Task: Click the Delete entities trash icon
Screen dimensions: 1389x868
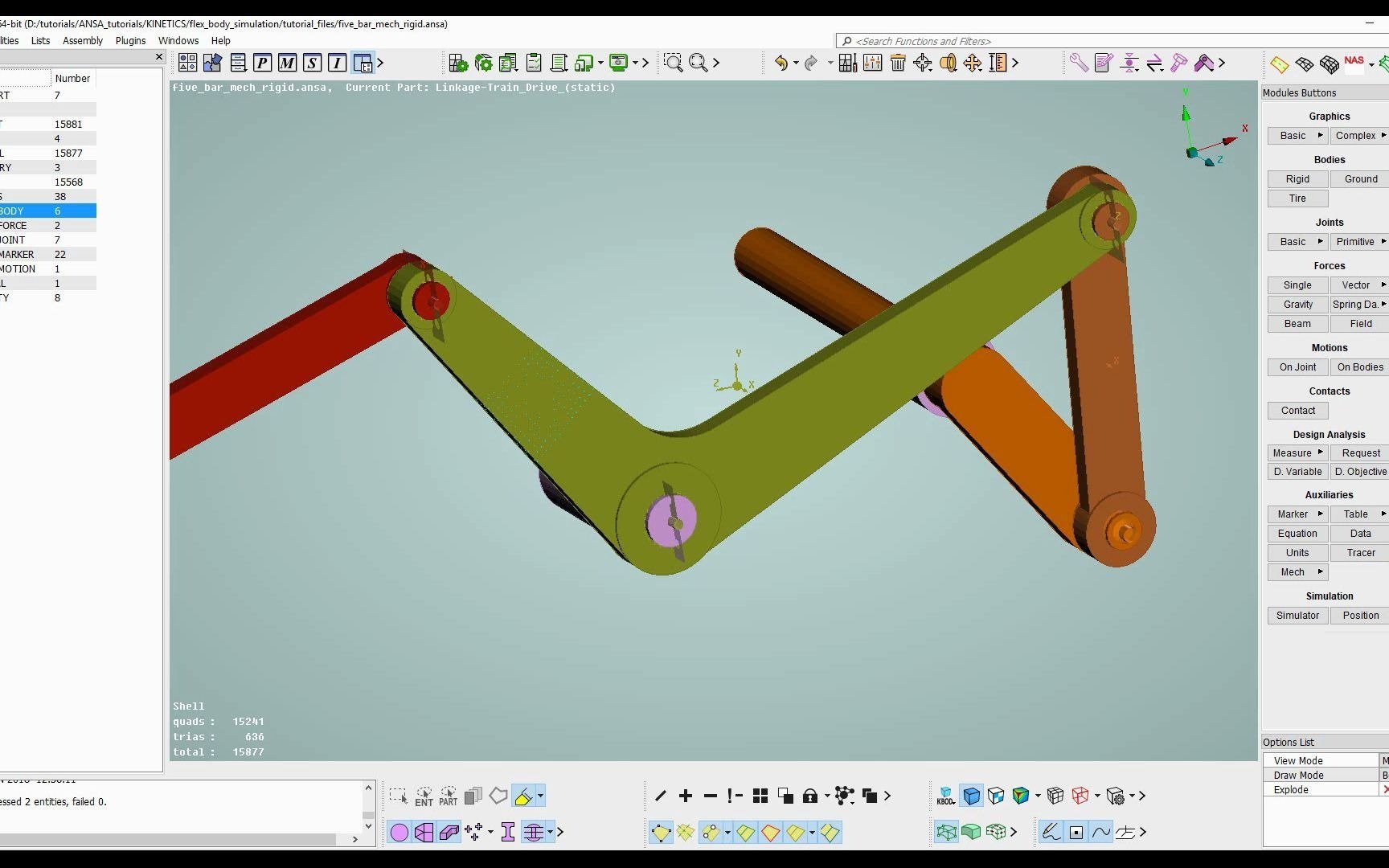Action: pos(899,63)
